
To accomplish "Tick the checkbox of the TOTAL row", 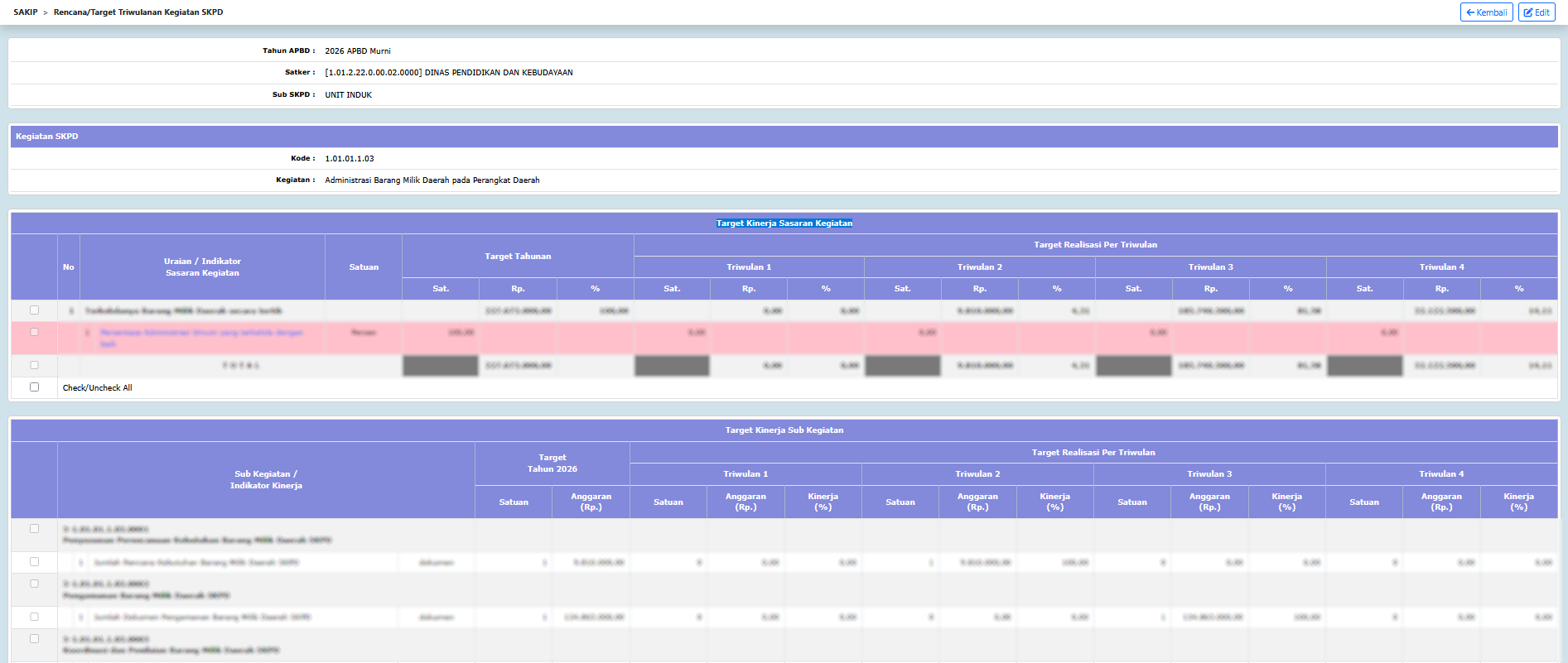I will click(34, 365).
